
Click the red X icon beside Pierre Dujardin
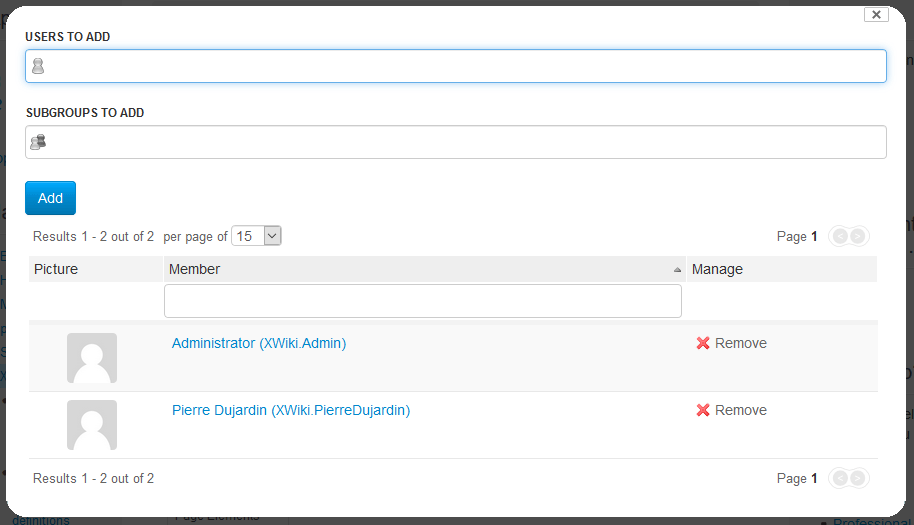[703, 410]
